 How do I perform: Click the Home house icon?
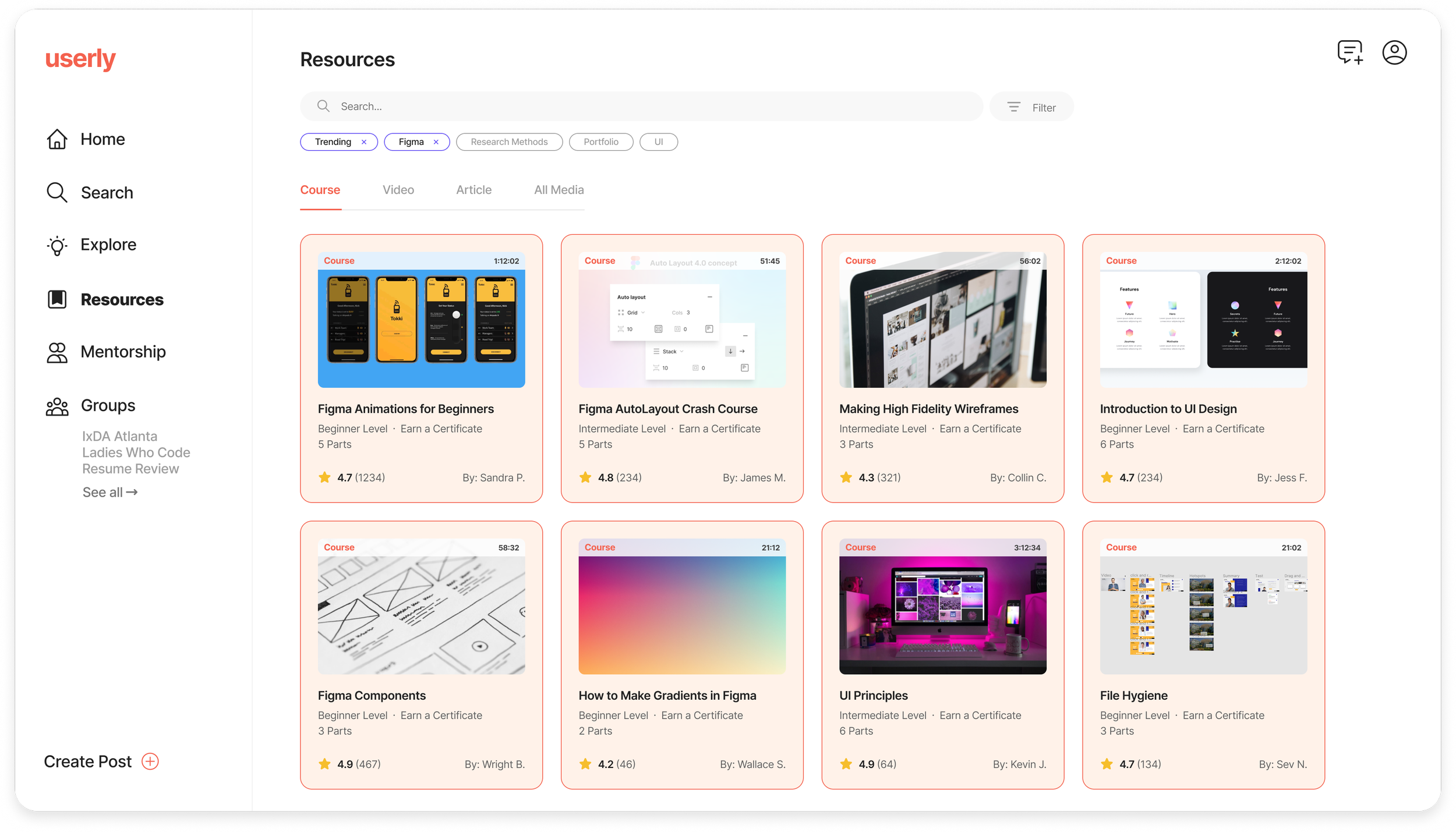57,139
